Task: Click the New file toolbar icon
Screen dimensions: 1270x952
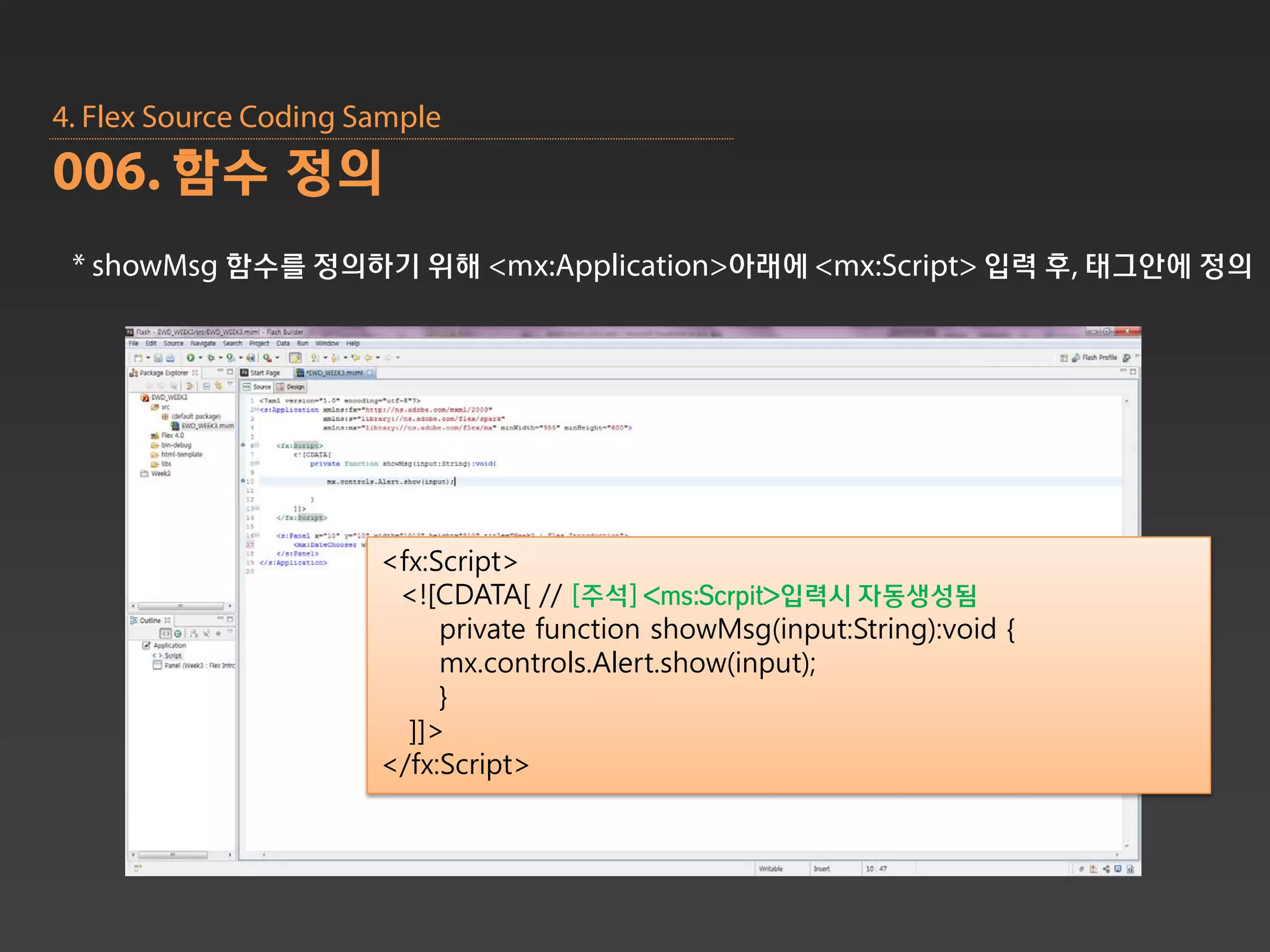Action: coord(138,358)
